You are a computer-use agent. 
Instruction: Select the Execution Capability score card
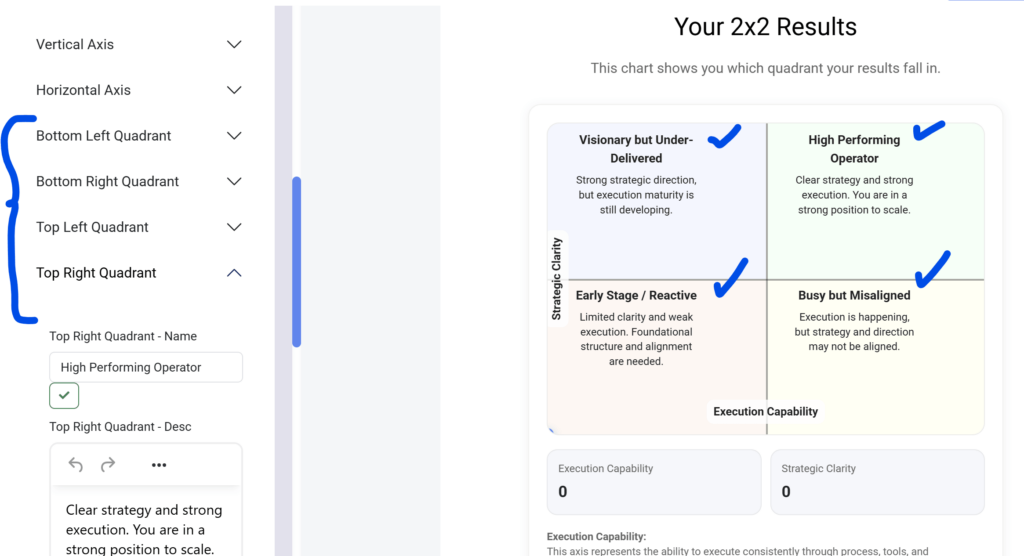654,482
